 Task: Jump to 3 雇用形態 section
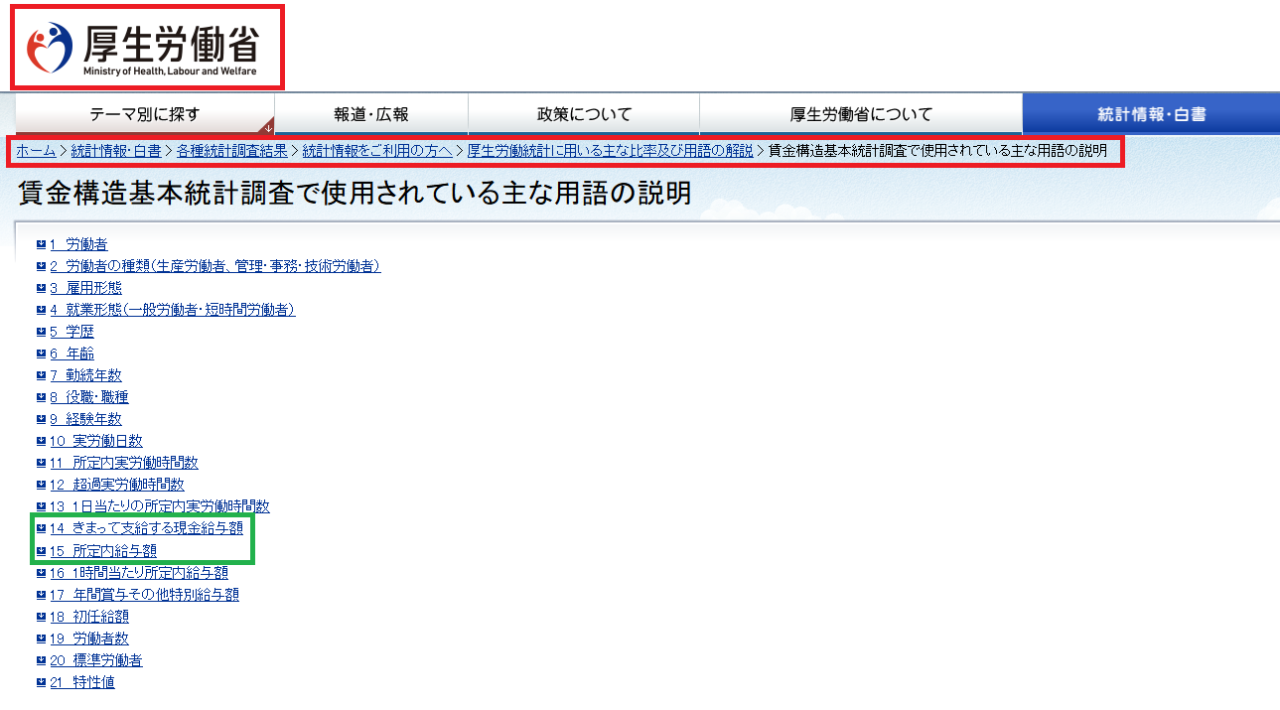[86, 288]
